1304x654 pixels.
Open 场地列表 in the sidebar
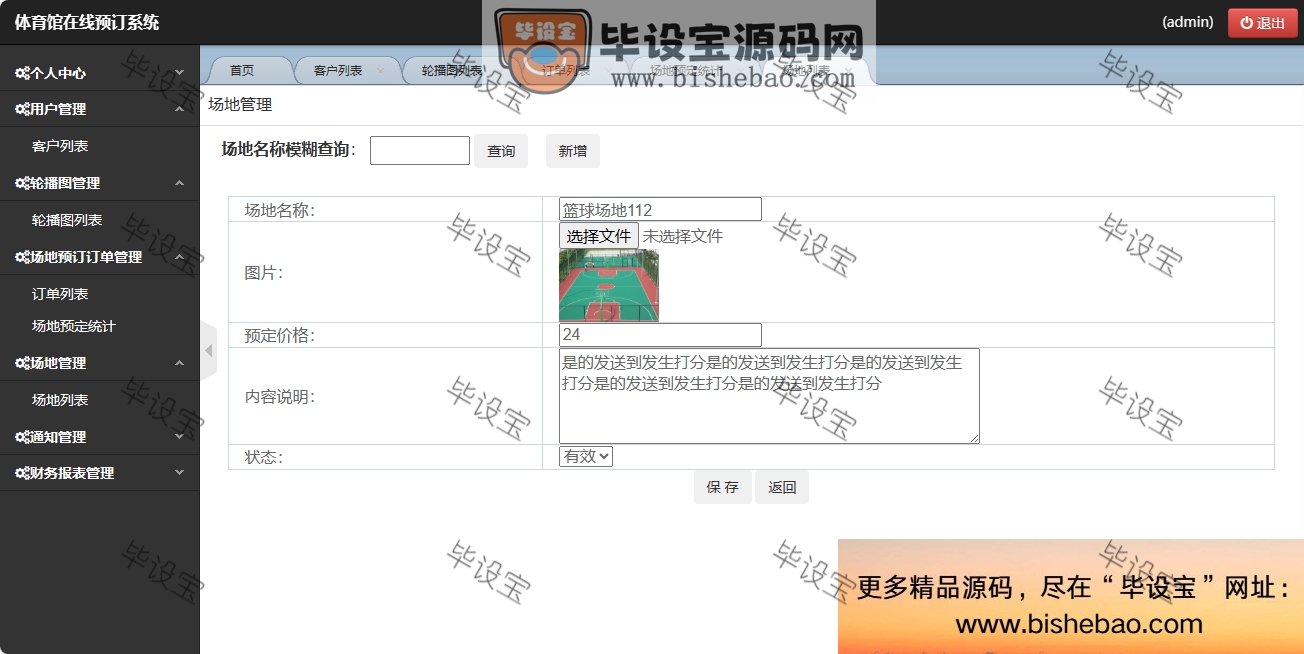60,400
